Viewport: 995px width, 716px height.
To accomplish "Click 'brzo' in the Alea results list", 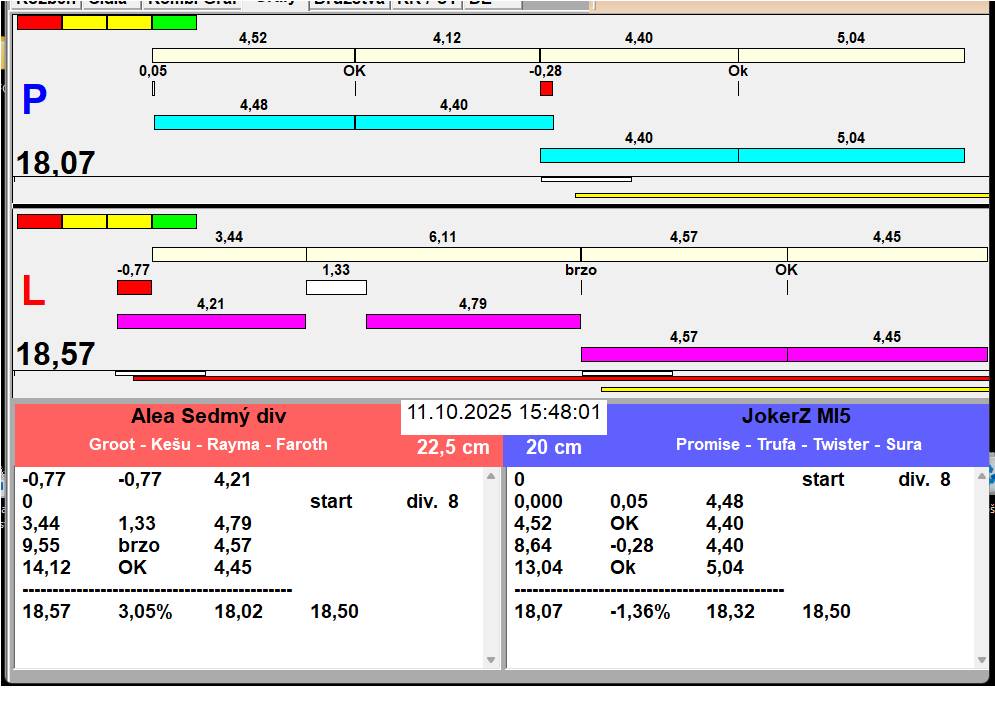I will click(139, 546).
